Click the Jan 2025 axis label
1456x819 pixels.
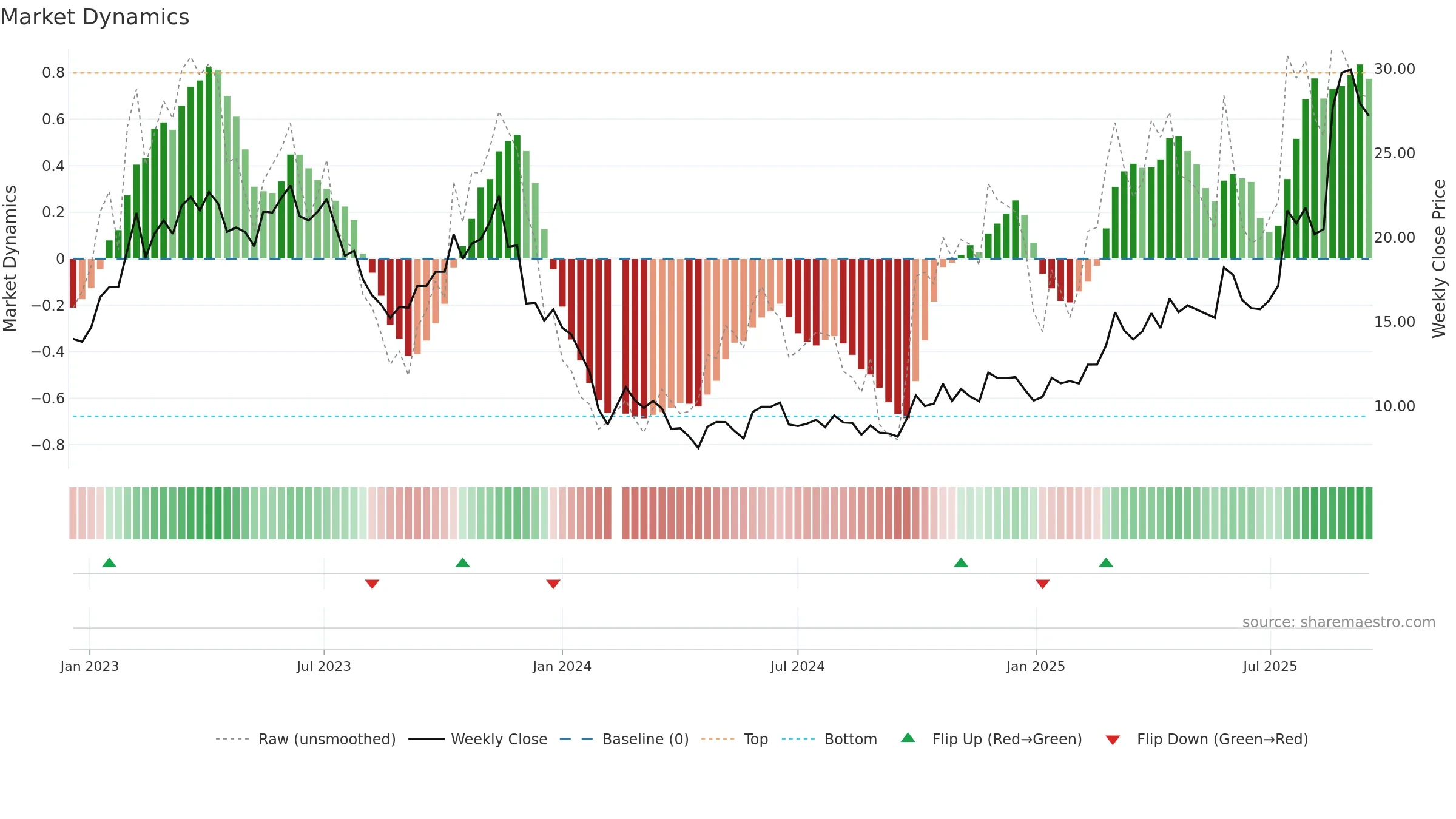point(1036,666)
